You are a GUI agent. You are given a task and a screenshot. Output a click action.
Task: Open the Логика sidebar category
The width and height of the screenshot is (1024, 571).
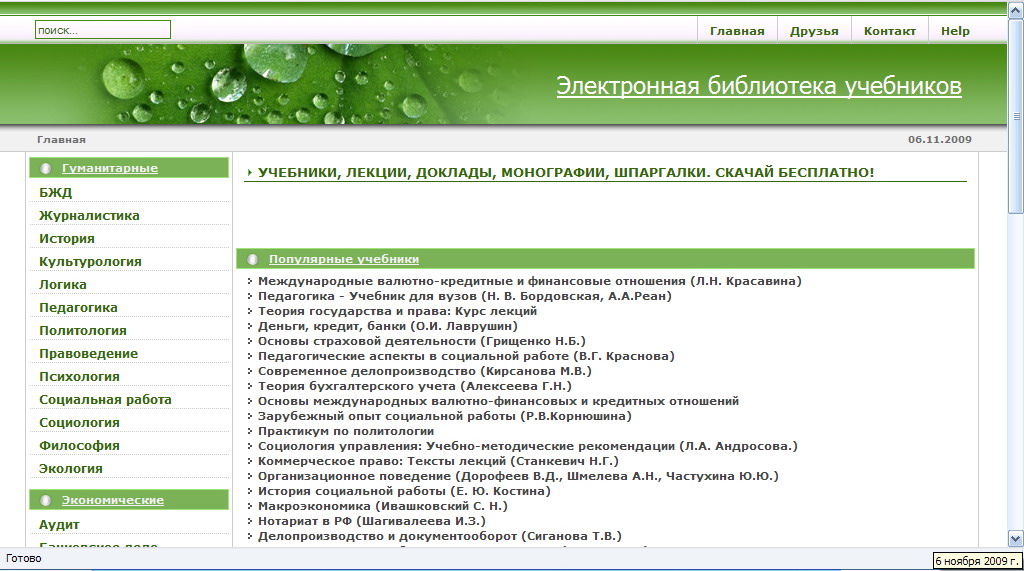(x=63, y=284)
